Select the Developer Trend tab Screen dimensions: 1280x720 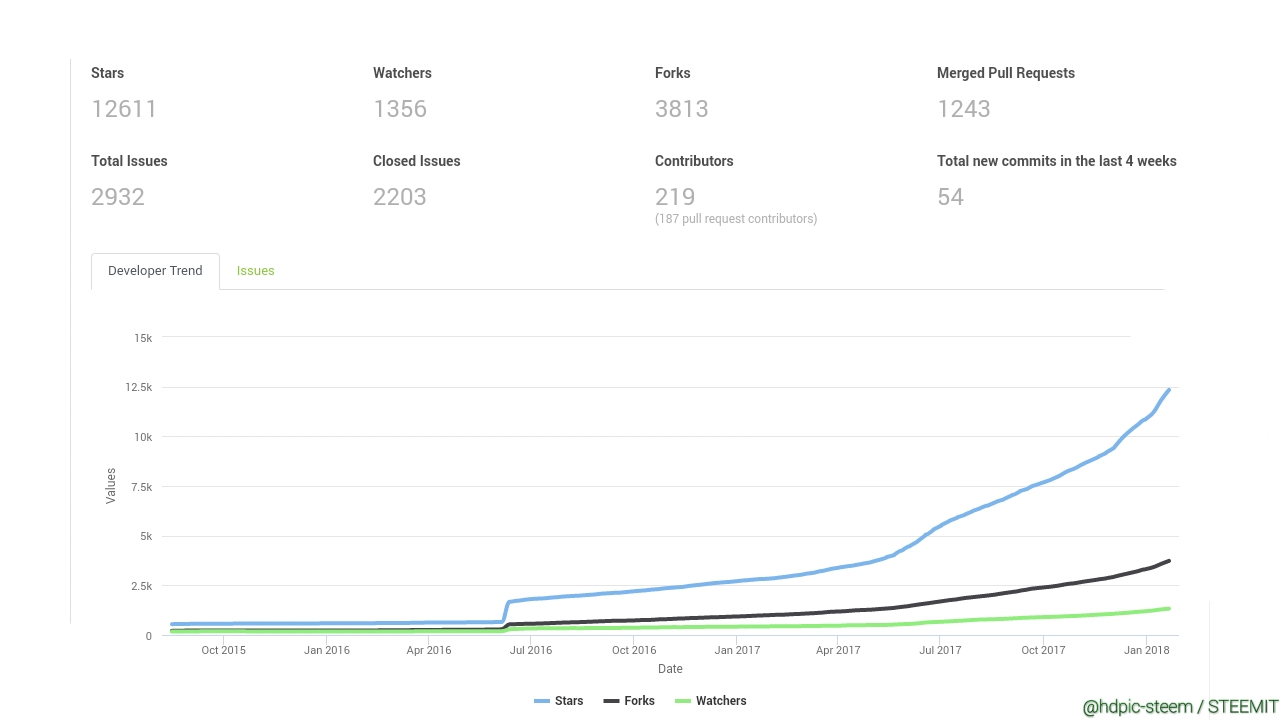coord(155,271)
